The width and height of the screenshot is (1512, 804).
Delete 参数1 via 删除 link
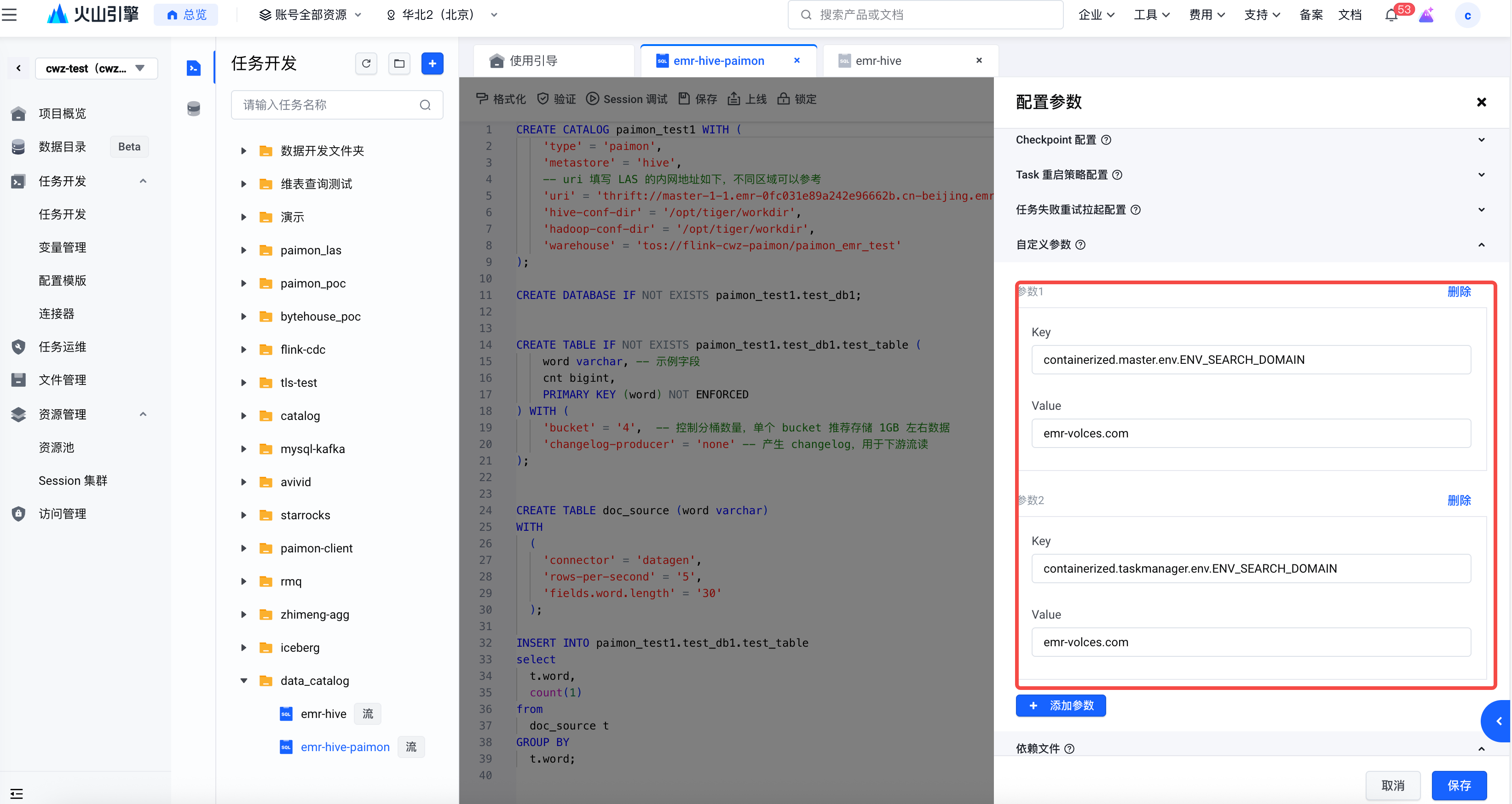[x=1459, y=292]
